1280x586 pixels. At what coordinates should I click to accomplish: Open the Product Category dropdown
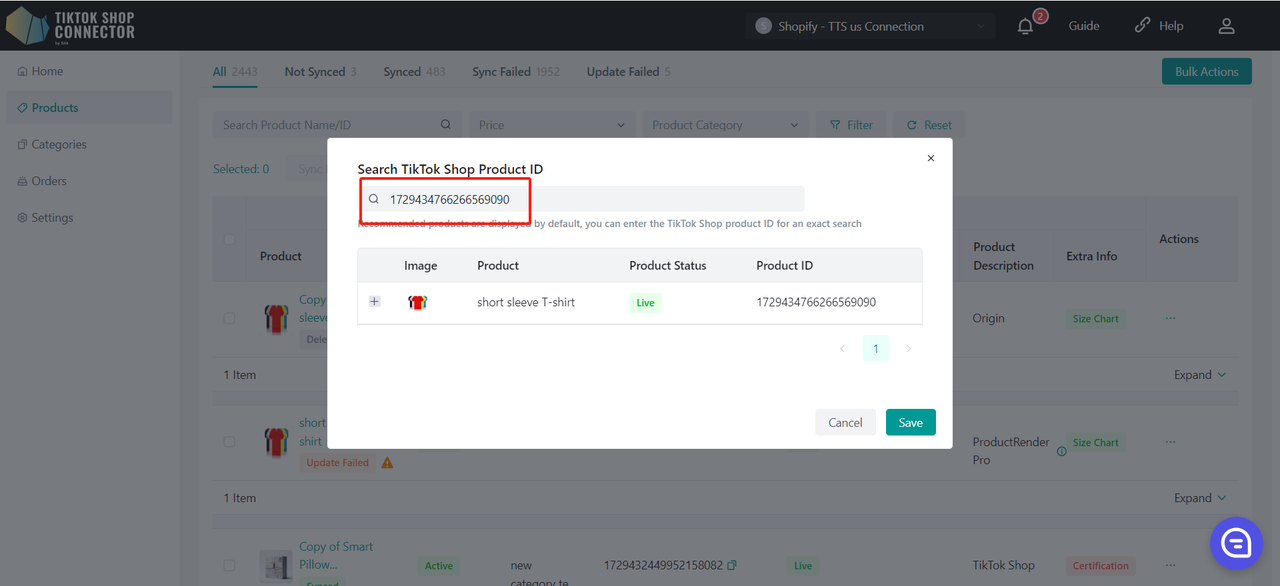[x=725, y=125]
